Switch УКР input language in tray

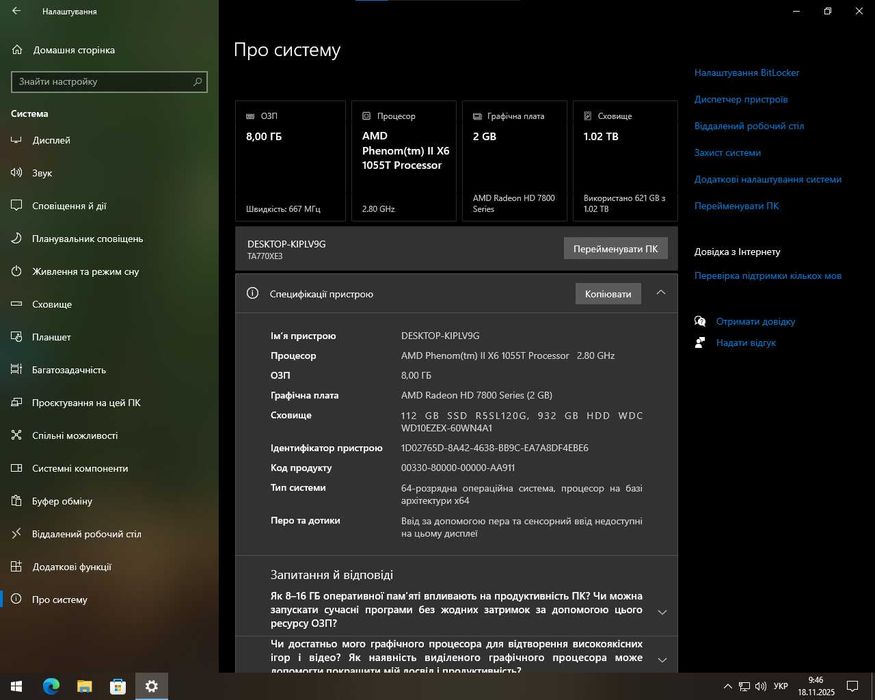tap(781, 686)
